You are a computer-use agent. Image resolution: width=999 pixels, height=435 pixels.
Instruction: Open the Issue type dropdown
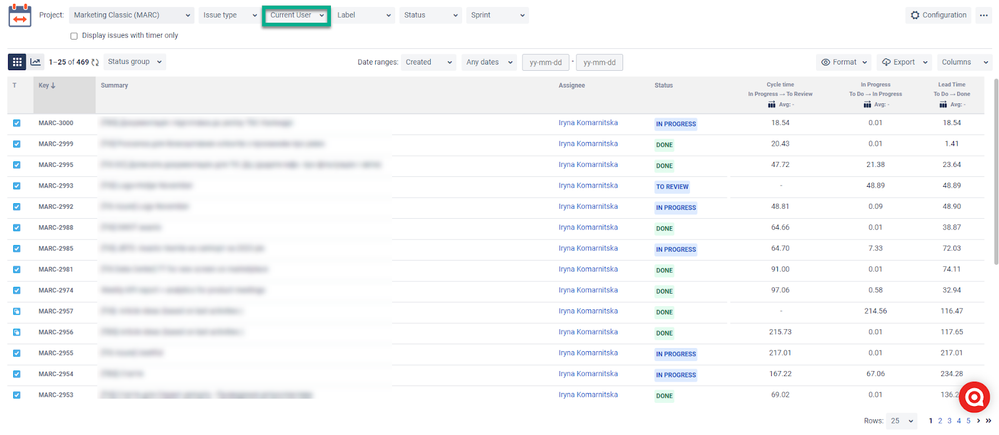[x=229, y=15]
